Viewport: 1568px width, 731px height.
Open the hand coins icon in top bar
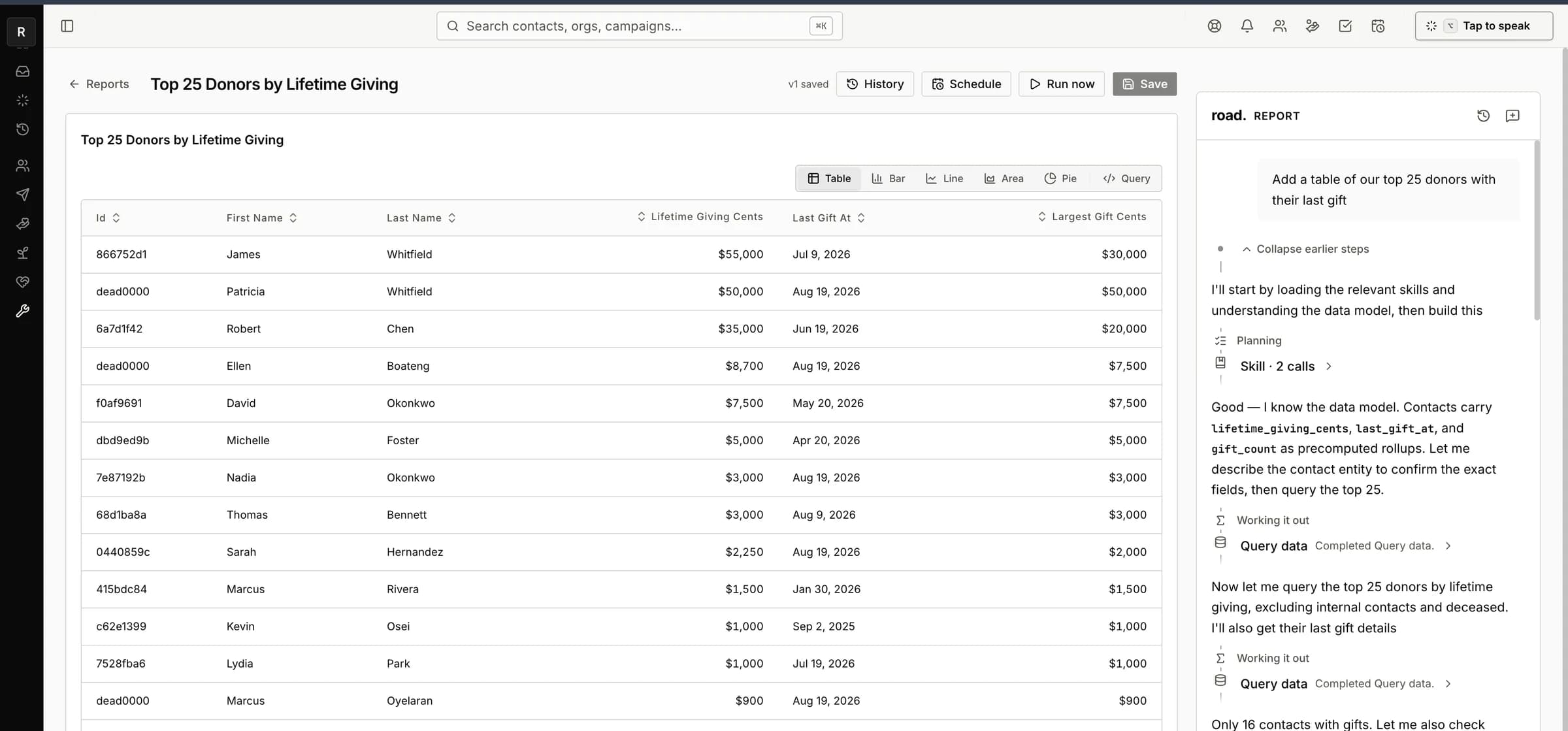point(1312,26)
